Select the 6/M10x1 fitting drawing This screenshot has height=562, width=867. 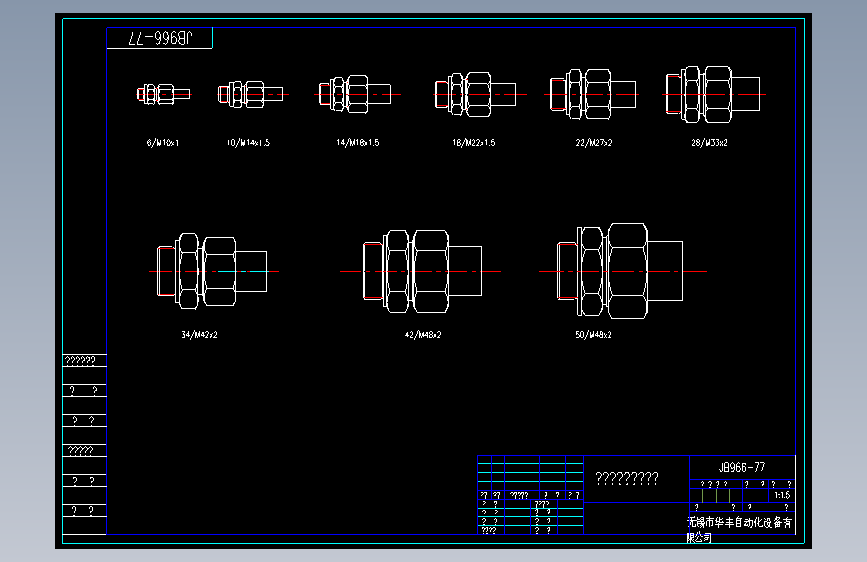point(164,94)
